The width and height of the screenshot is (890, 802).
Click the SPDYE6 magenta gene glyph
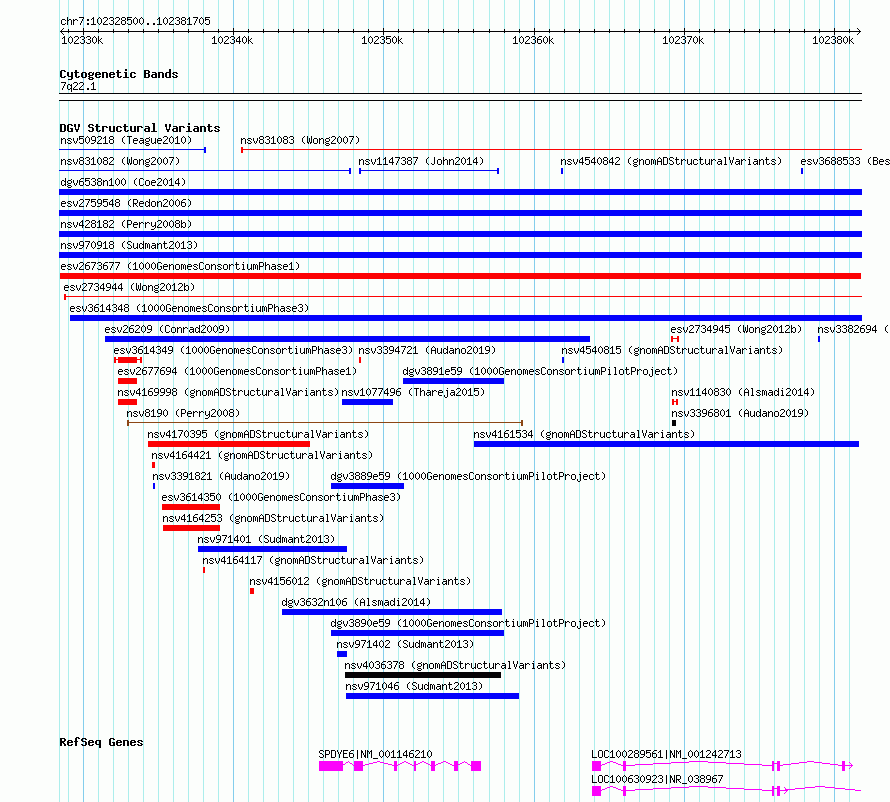coord(400,766)
